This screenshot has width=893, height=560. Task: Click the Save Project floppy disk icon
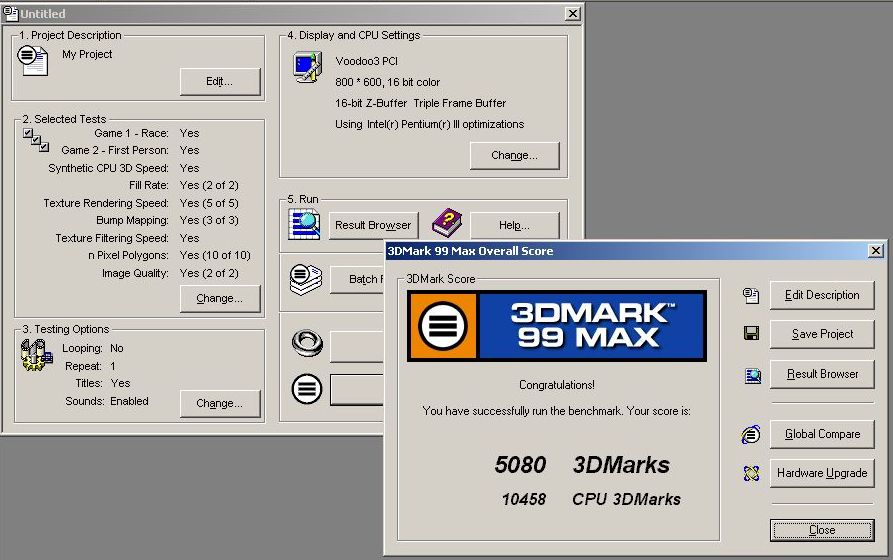pyautogui.click(x=752, y=333)
